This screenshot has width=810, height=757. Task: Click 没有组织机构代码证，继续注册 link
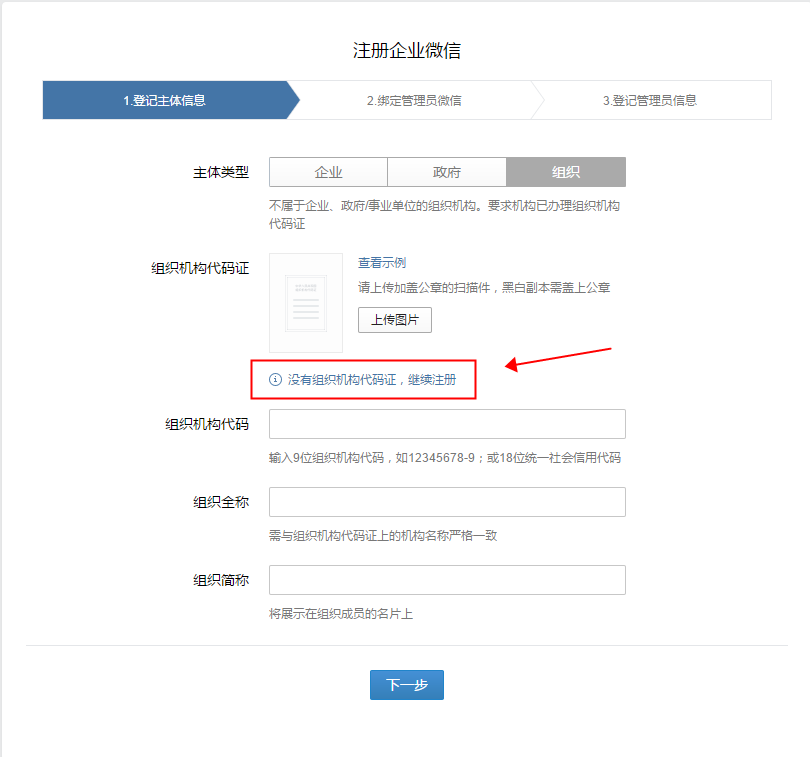(x=372, y=380)
